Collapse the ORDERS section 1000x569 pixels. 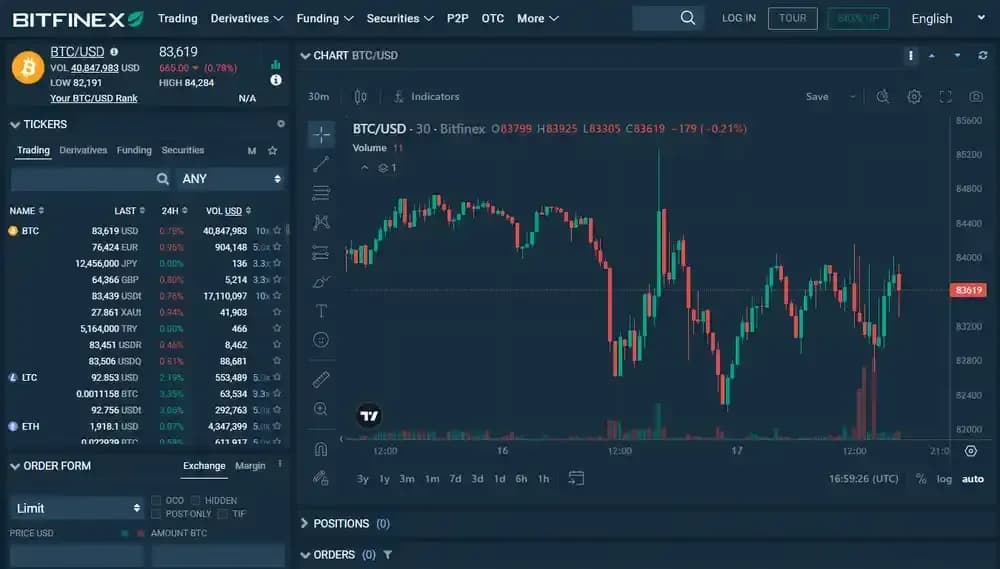point(305,555)
